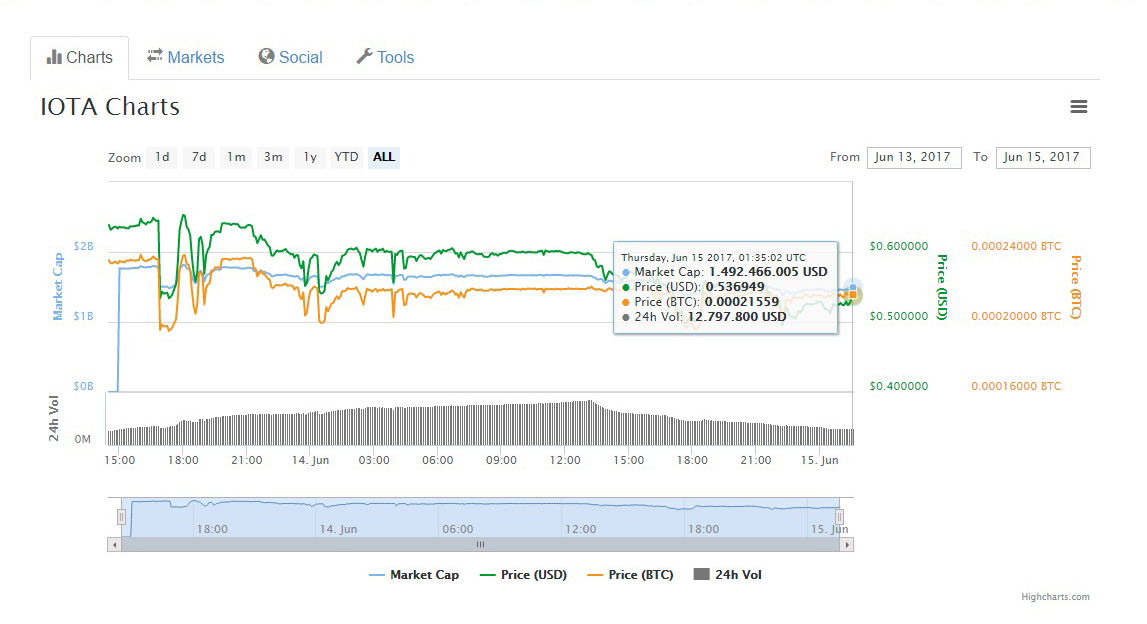
Task: Click the exchange arrows icon beside Markets
Action: coord(154,56)
